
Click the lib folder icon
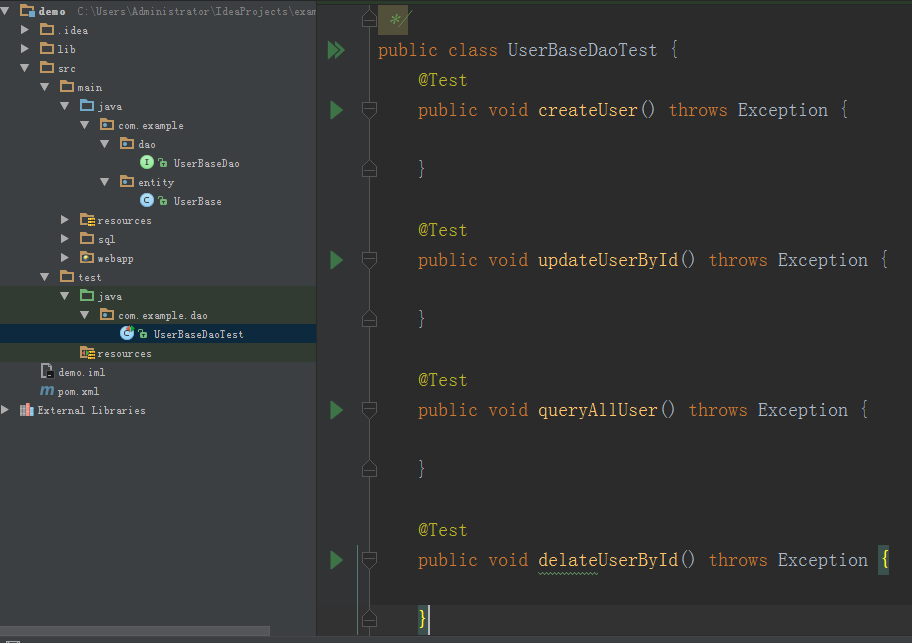[47, 48]
